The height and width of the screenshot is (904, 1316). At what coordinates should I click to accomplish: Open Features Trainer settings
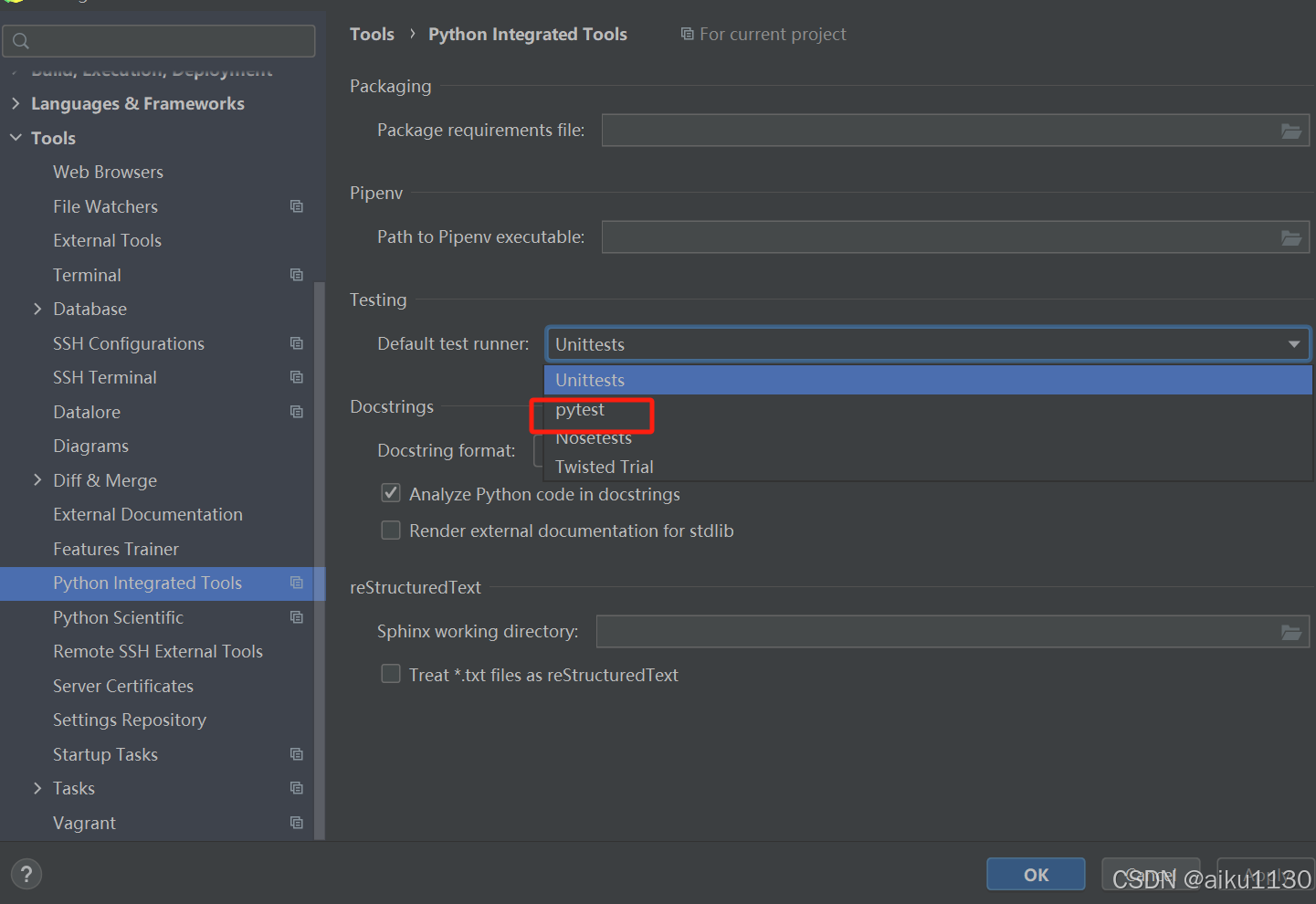click(116, 549)
